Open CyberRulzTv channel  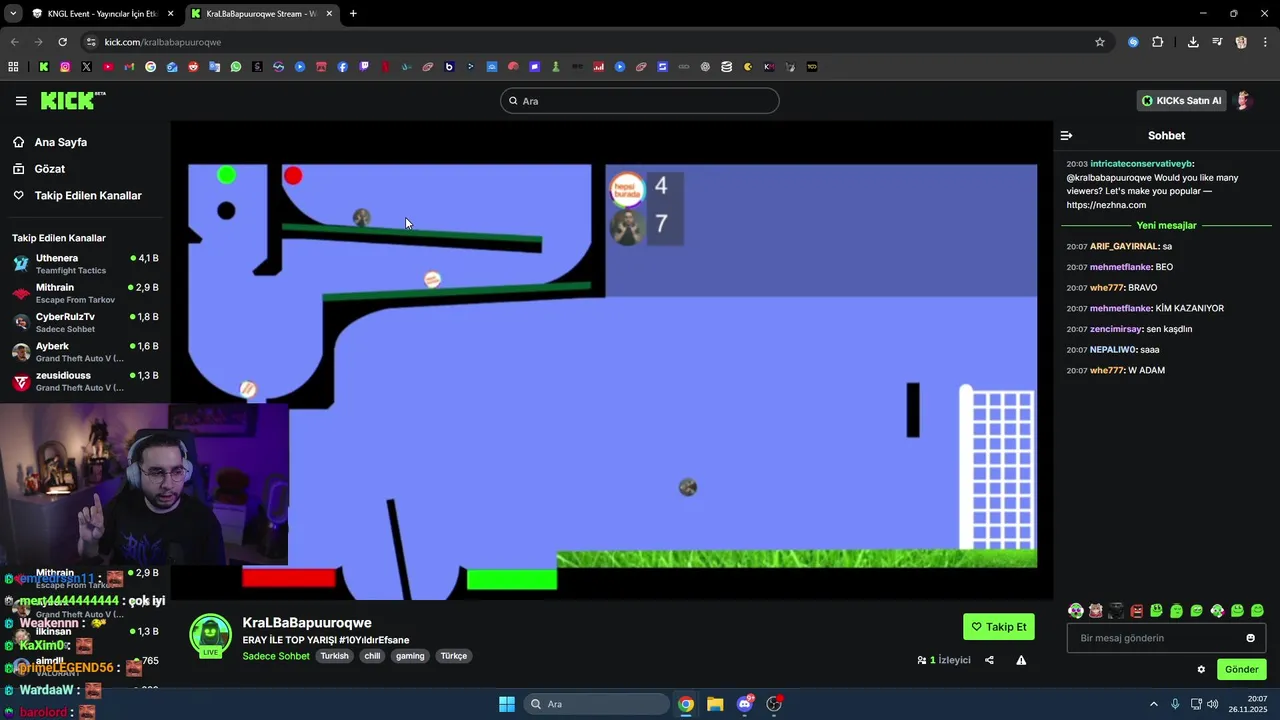click(85, 322)
